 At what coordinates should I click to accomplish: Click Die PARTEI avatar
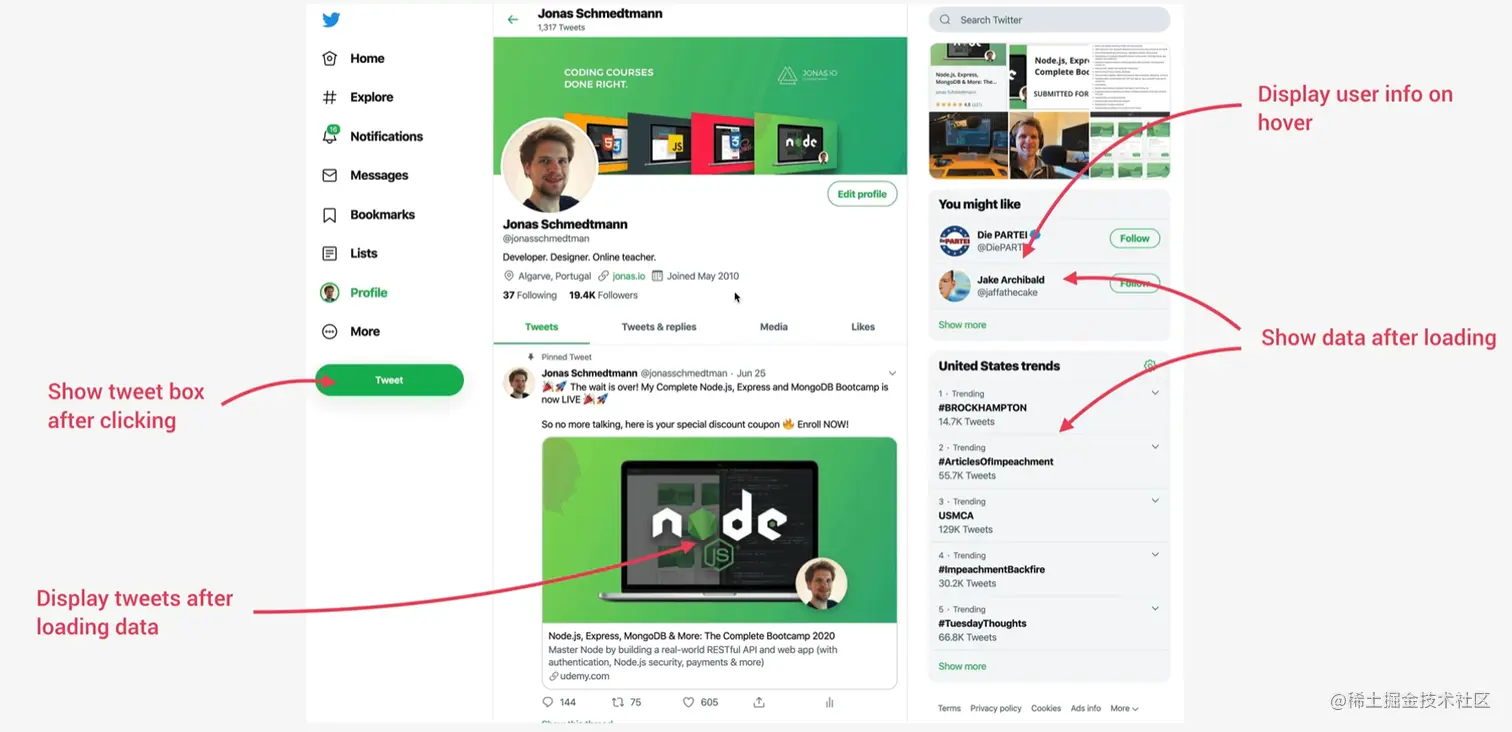coord(955,241)
